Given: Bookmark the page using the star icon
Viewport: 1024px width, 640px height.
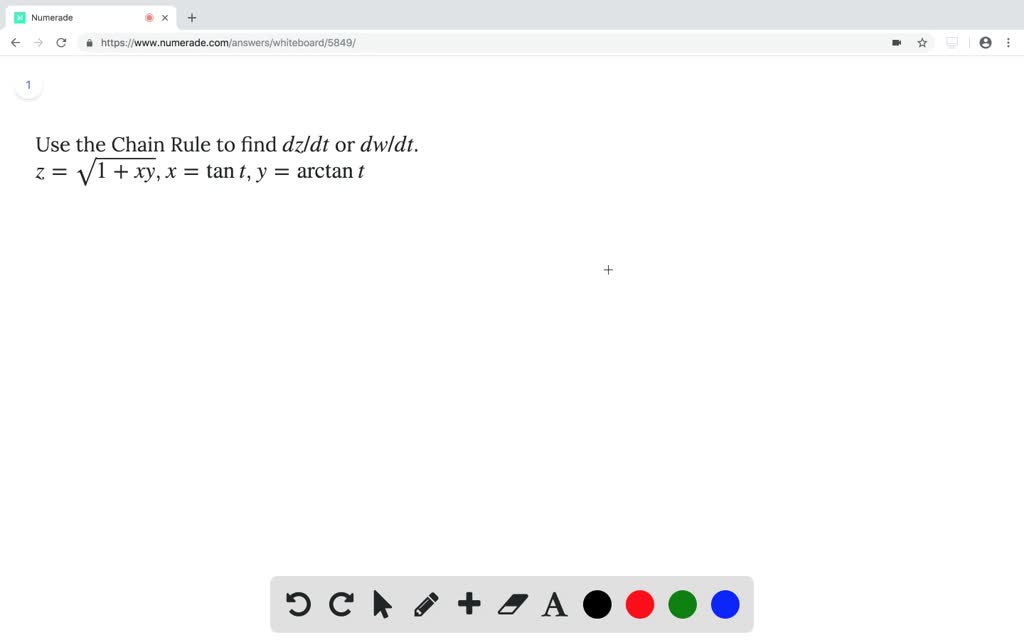Looking at the screenshot, I should pyautogui.click(x=921, y=42).
